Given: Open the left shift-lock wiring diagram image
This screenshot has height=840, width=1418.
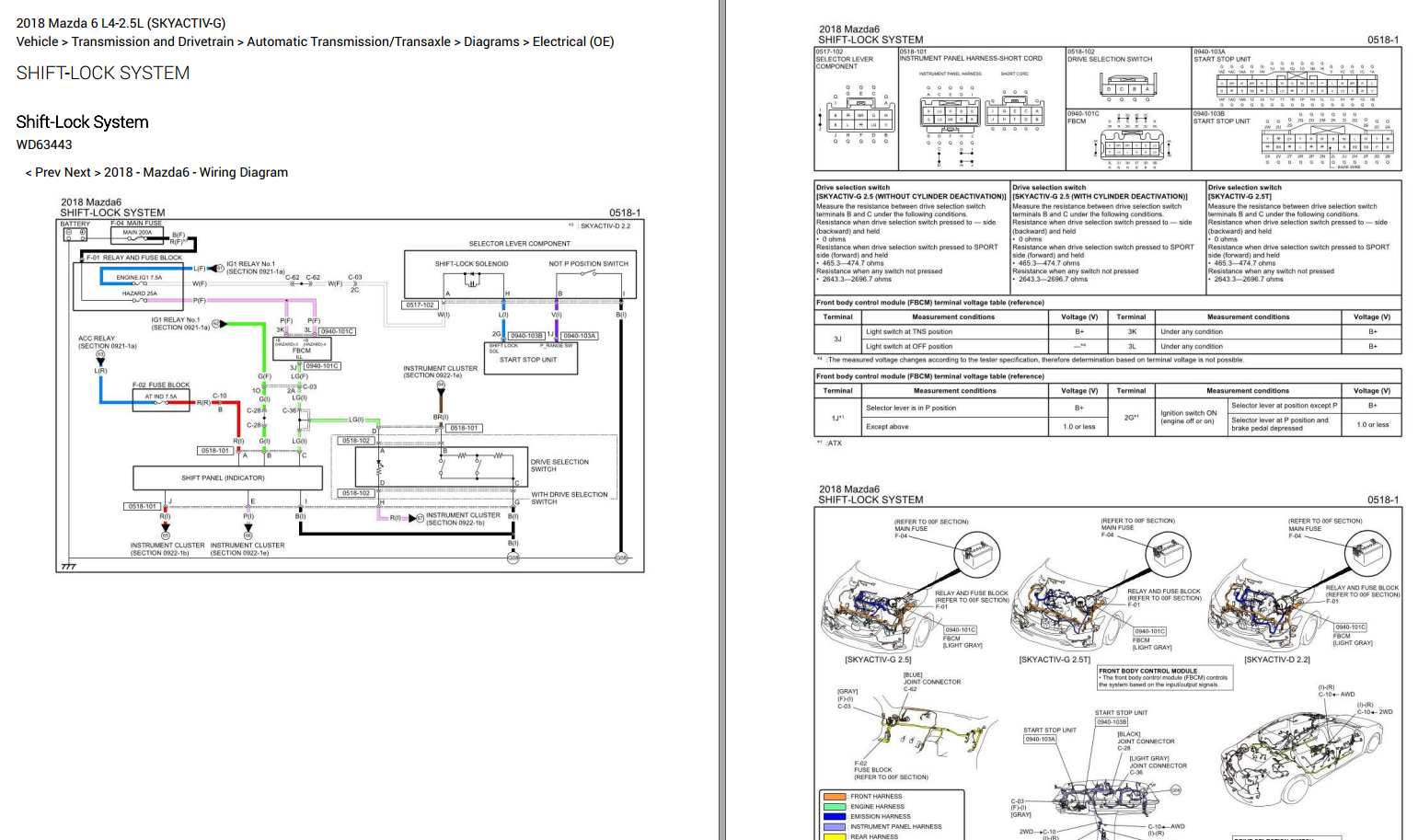Looking at the screenshot, I should (350, 384).
